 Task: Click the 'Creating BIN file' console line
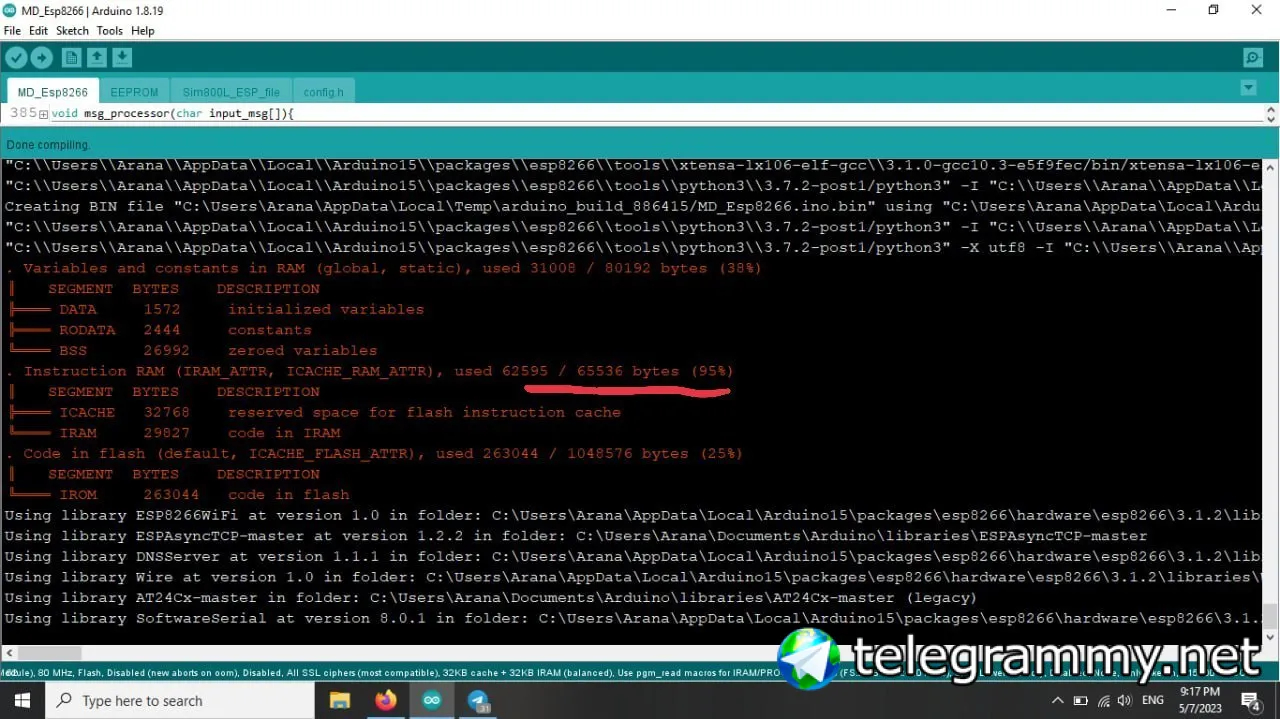point(632,206)
